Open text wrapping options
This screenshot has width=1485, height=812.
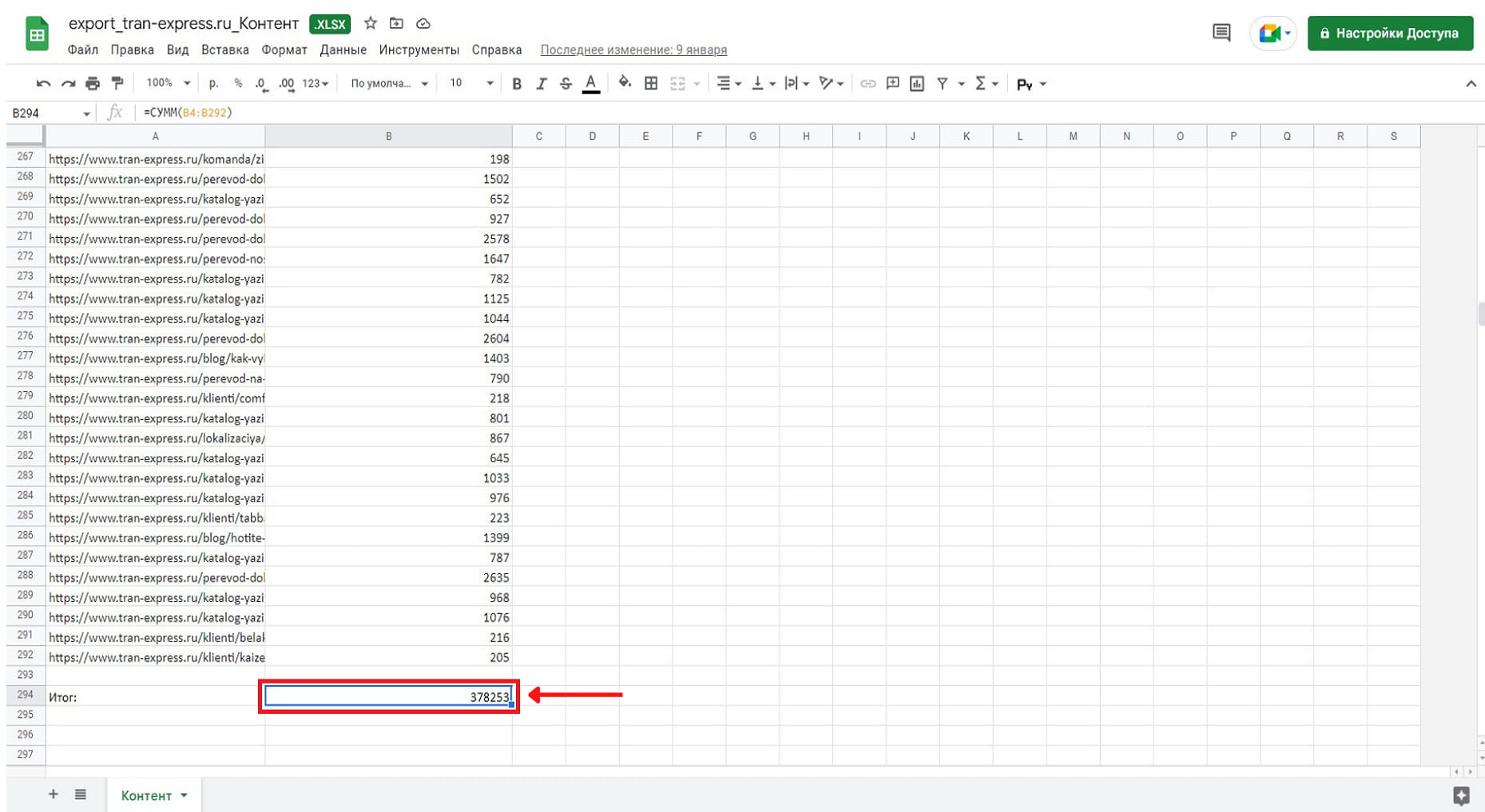point(797,84)
